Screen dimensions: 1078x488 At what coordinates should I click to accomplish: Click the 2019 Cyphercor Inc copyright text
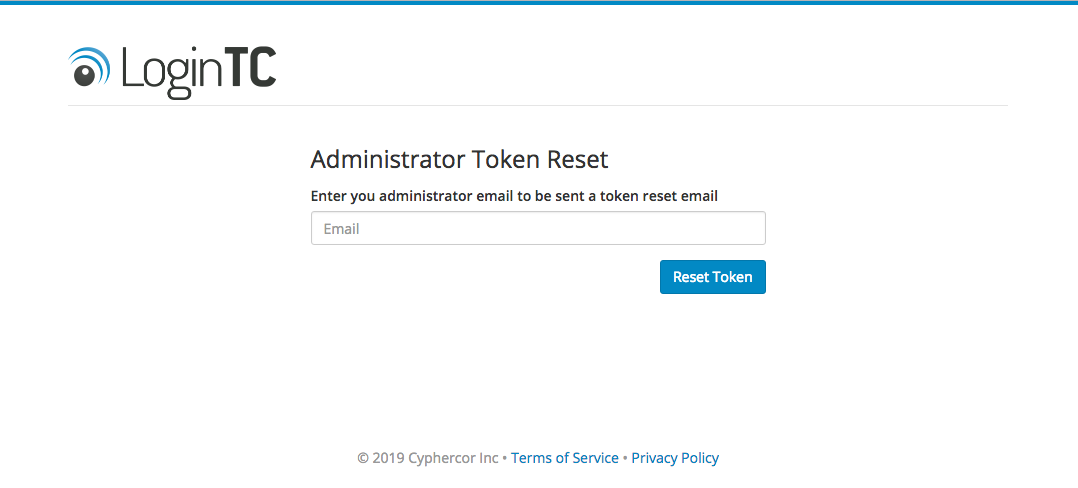click(428, 458)
